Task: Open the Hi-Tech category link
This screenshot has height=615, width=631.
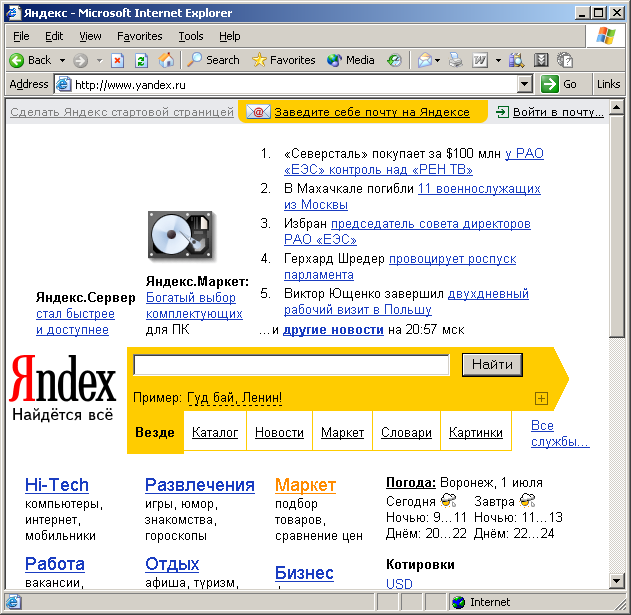Action: pos(57,485)
